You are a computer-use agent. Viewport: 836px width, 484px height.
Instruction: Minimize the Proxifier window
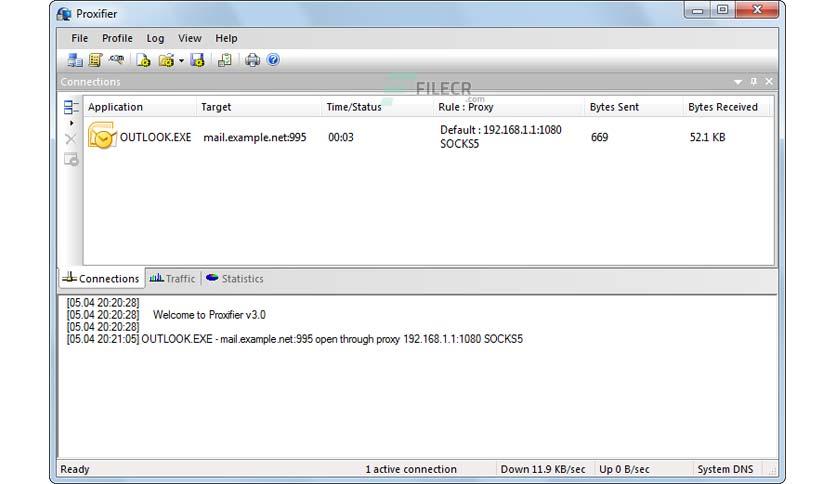697,10
